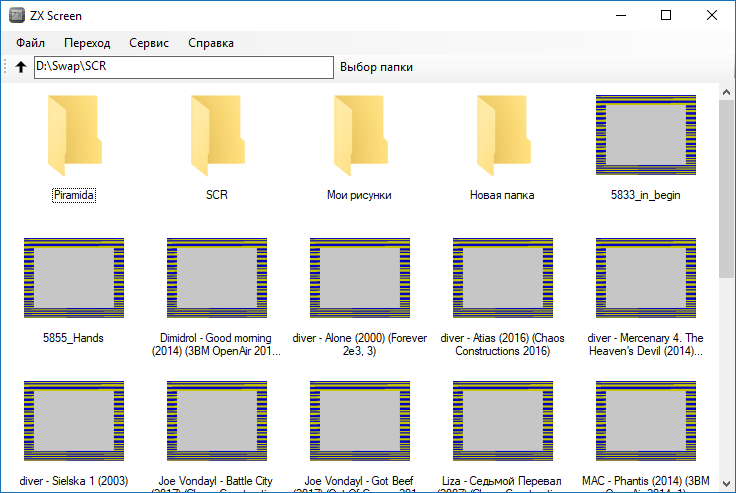Select the diver - Atias (2016) thumbnail
Image resolution: width=736 pixels, height=493 pixels.
pyautogui.click(x=503, y=278)
